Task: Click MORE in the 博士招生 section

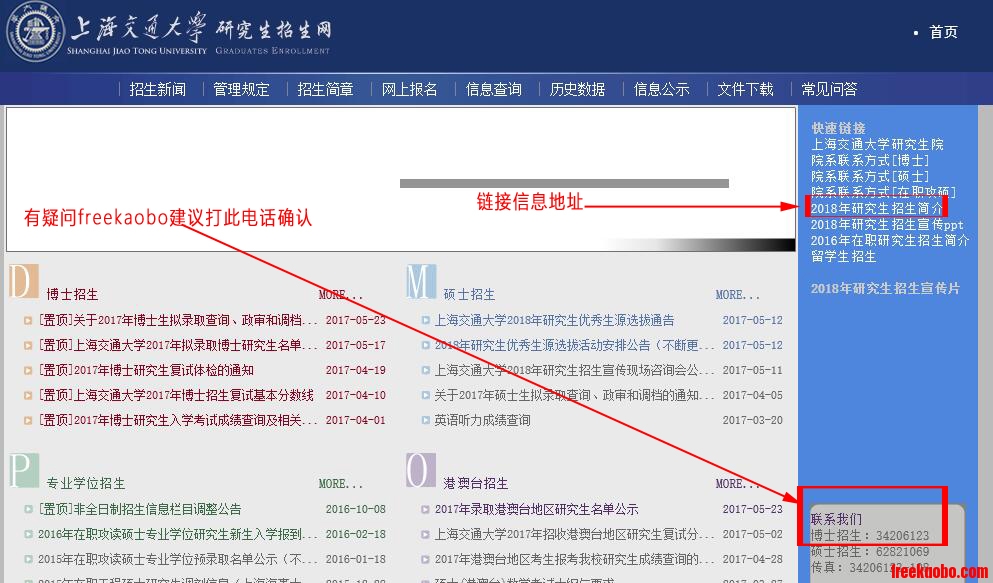Action: click(x=341, y=295)
